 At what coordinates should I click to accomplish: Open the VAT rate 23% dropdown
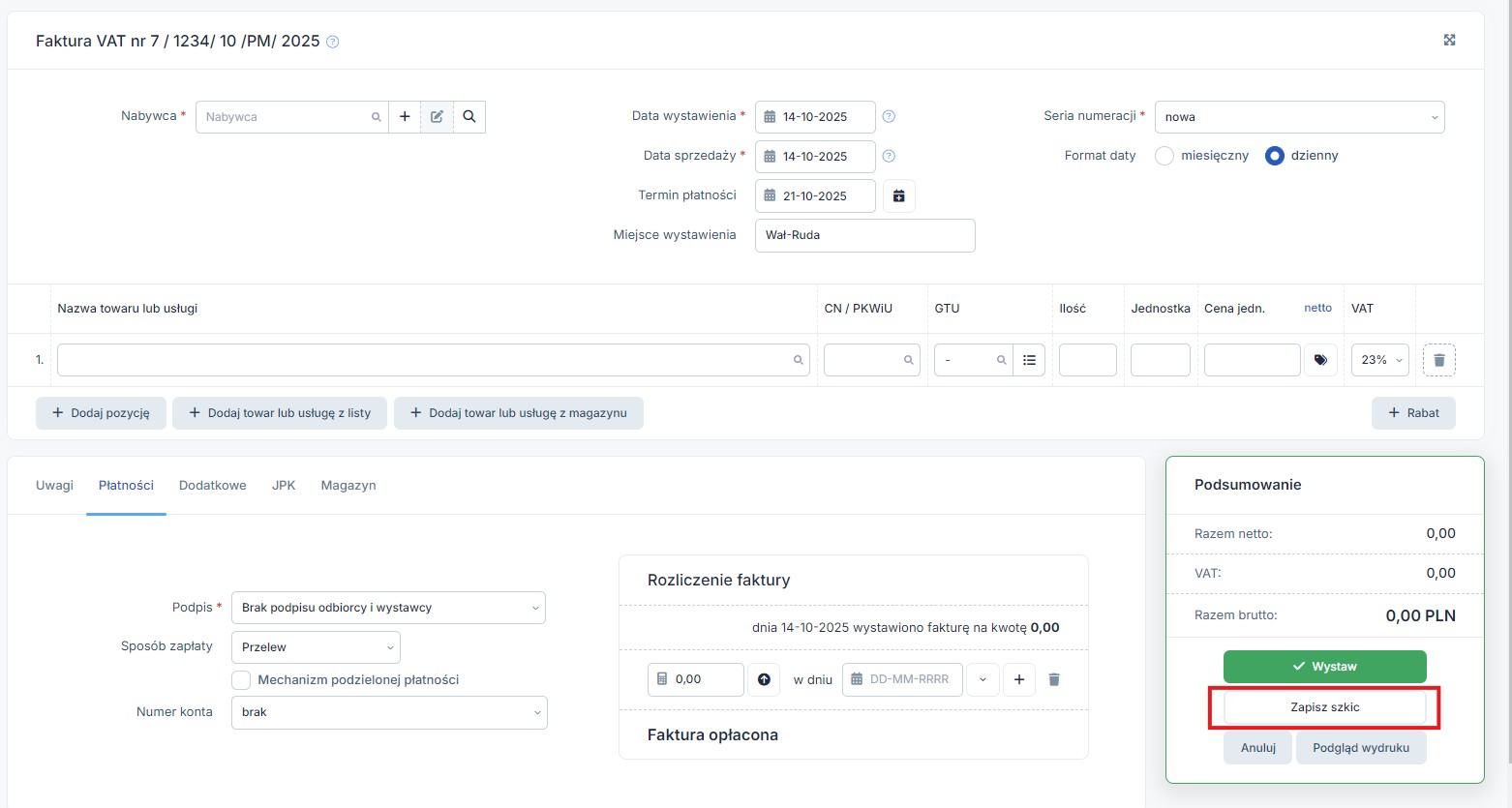[x=1381, y=360]
